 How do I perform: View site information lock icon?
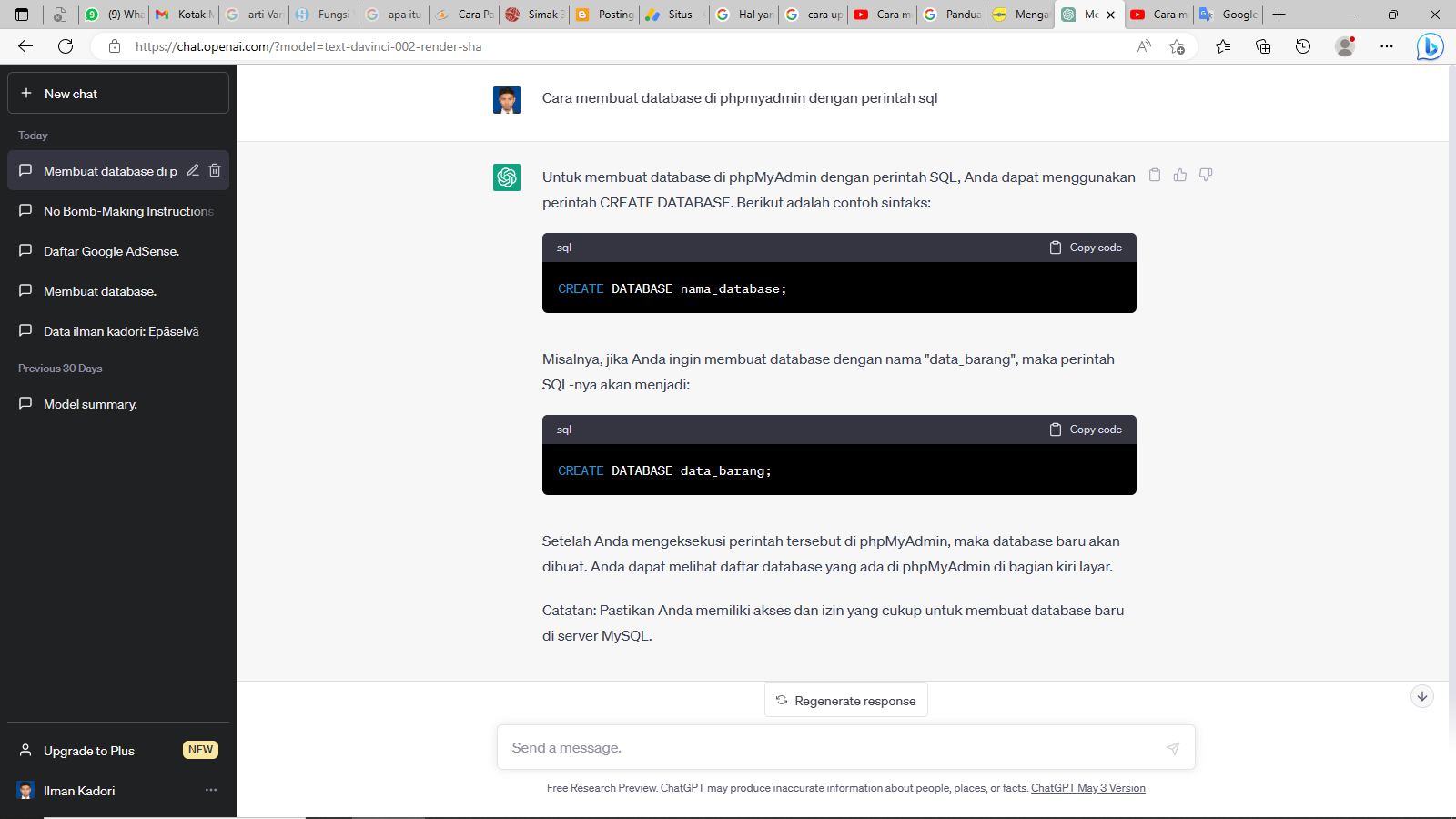pyautogui.click(x=115, y=46)
